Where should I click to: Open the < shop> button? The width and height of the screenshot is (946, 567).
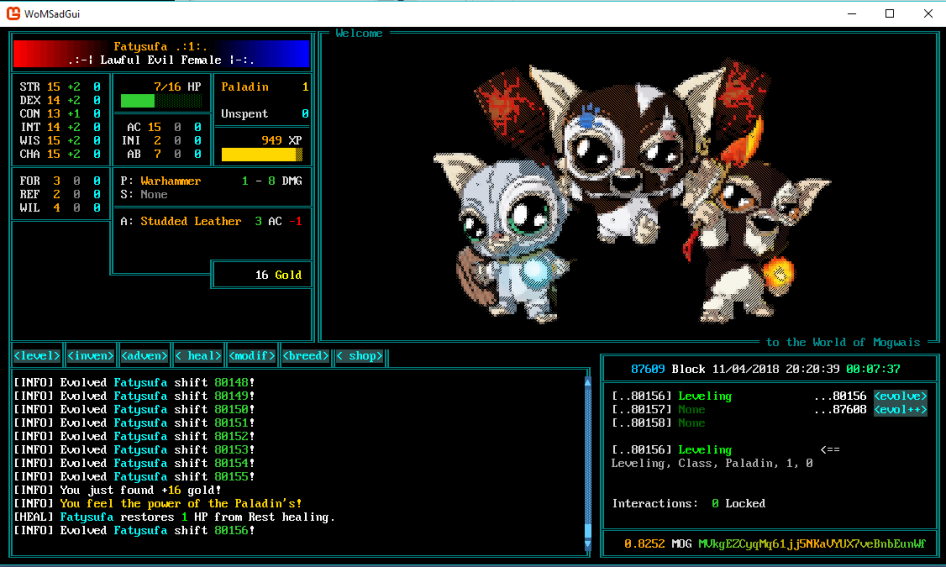click(x=359, y=356)
